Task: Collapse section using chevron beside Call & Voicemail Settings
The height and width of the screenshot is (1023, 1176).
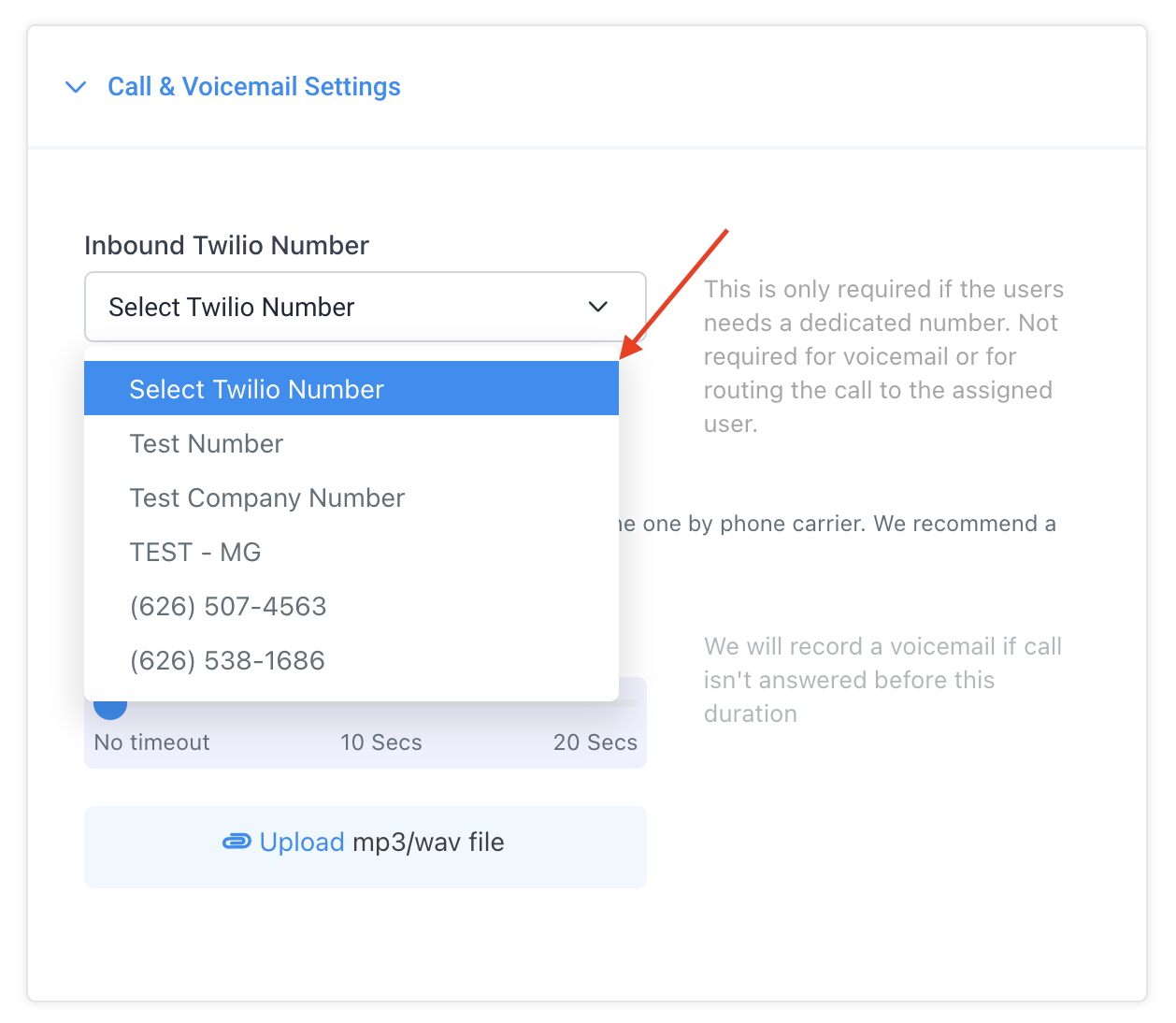Action: tap(76, 87)
